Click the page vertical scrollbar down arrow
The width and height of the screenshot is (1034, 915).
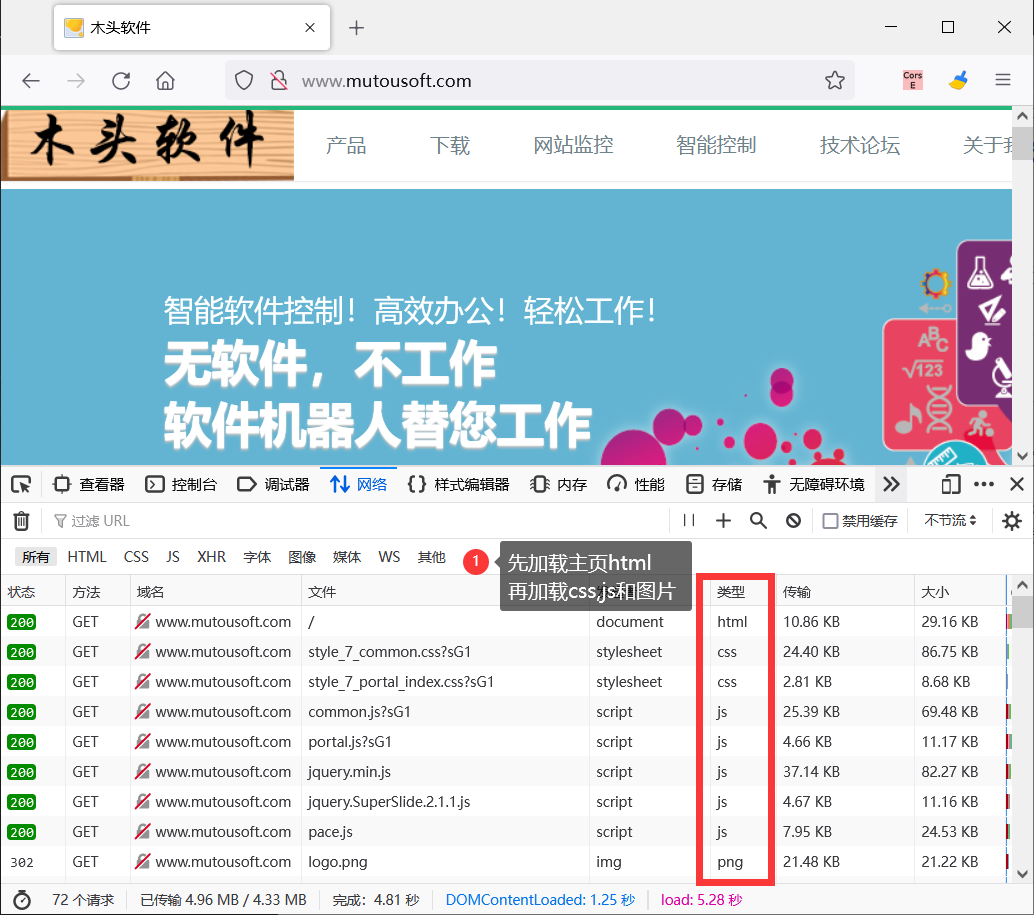[1022, 456]
